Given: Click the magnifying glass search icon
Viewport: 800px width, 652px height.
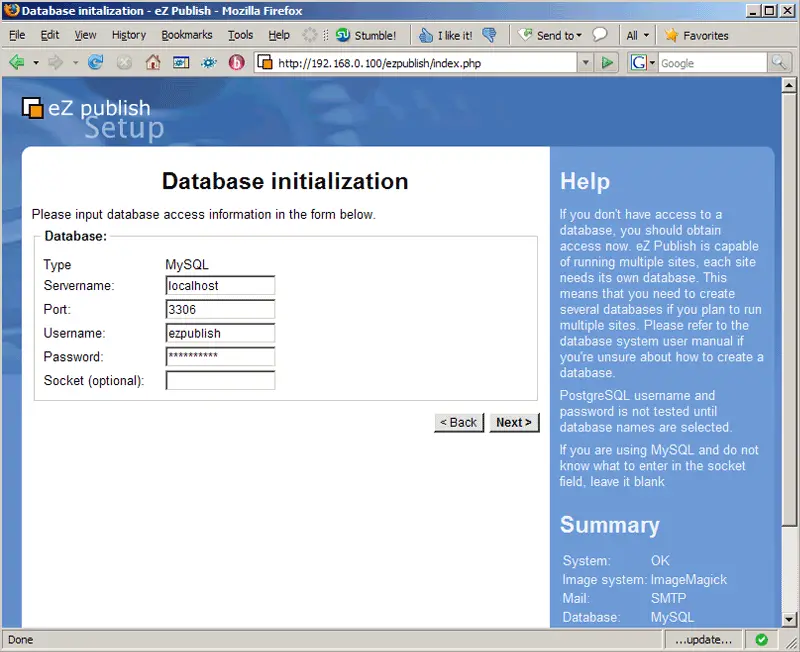Looking at the screenshot, I should [779, 63].
